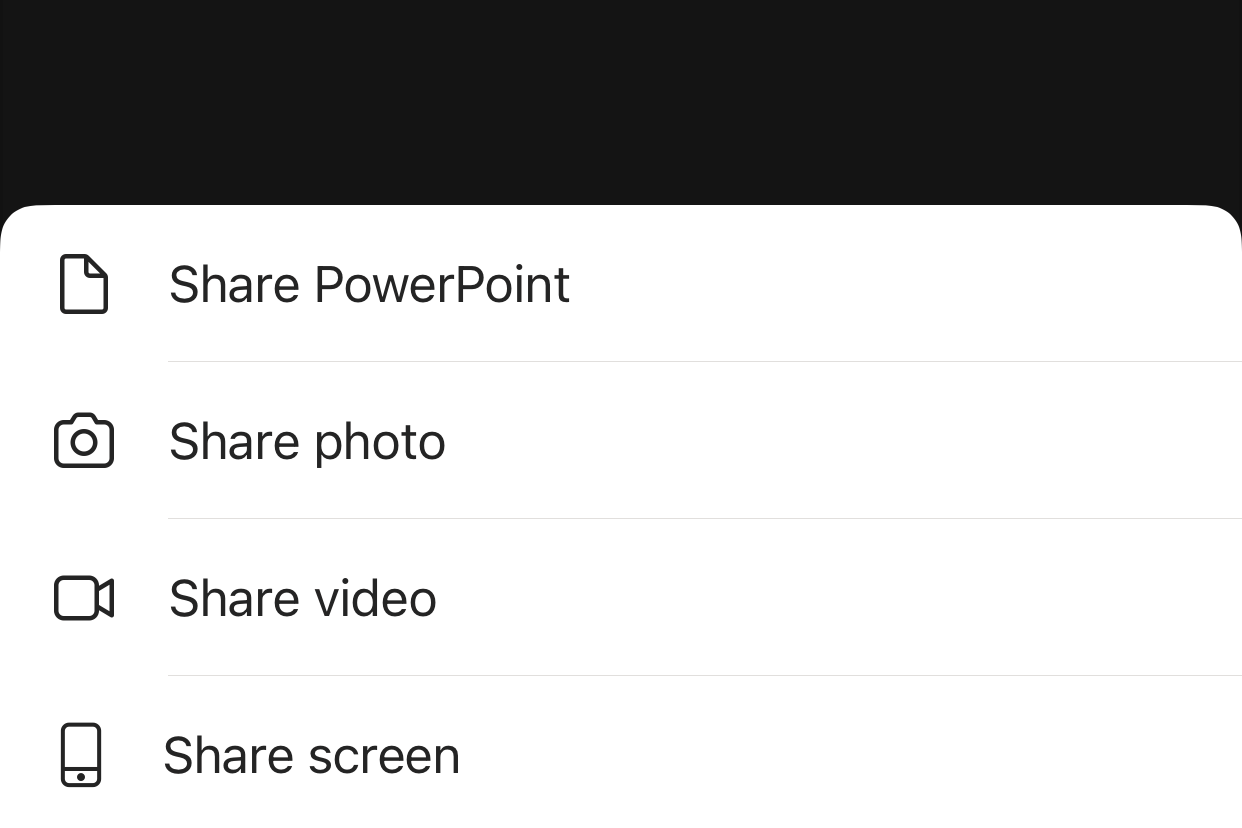Click the 'Share' word in the PowerPoint row
1242x828 pixels.
click(x=234, y=285)
